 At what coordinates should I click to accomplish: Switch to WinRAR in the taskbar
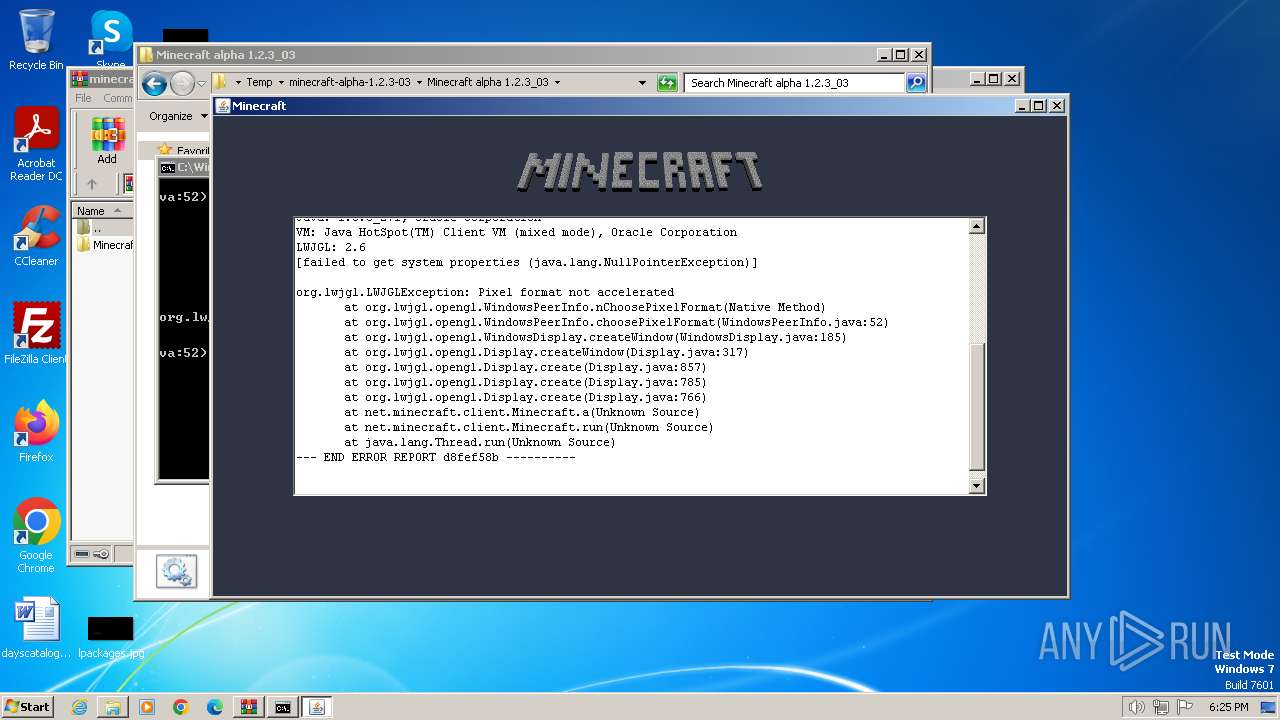(x=249, y=707)
